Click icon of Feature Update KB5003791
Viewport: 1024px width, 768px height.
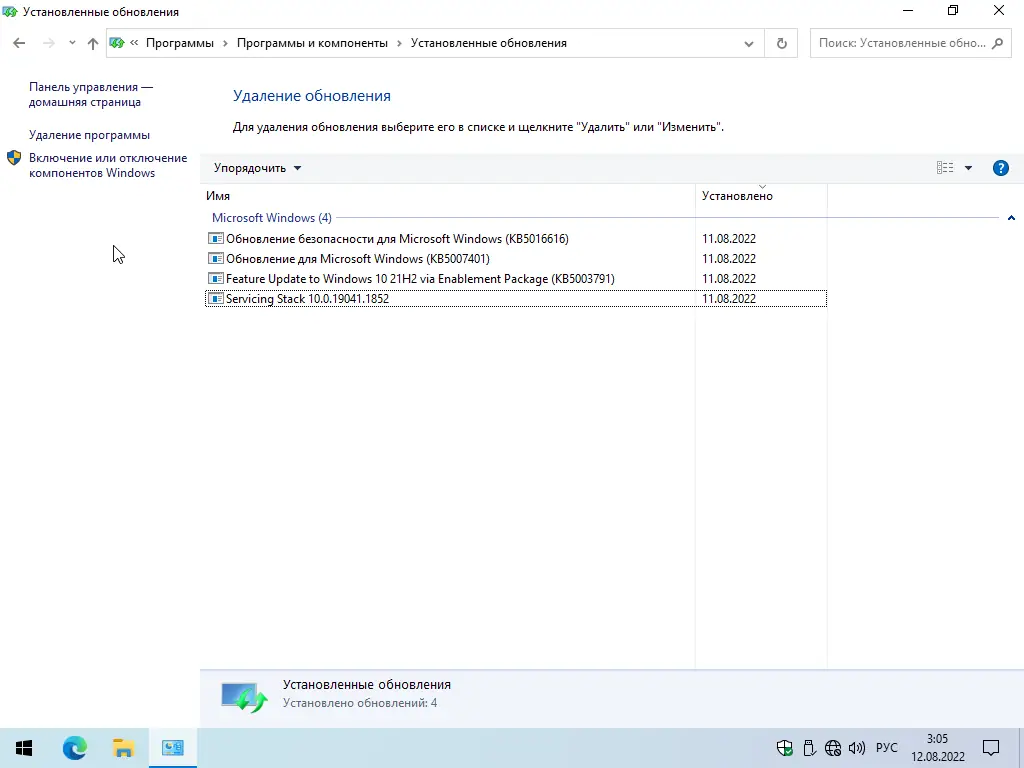(x=216, y=279)
